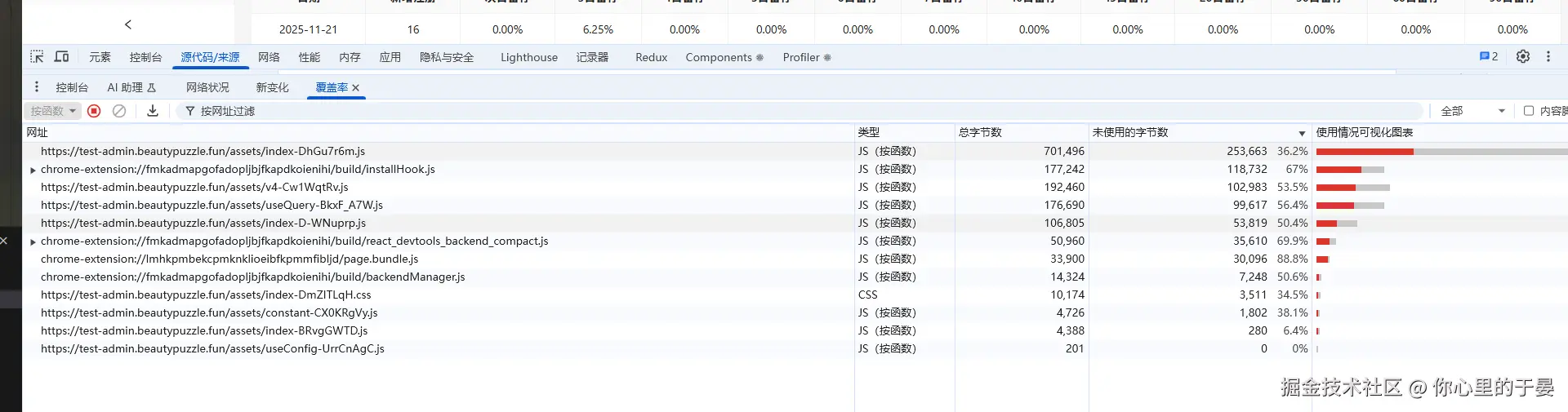Screen dimensions: 1568x412
Task: Open the AI 助理 drawer tab
Action: pyautogui.click(x=131, y=87)
